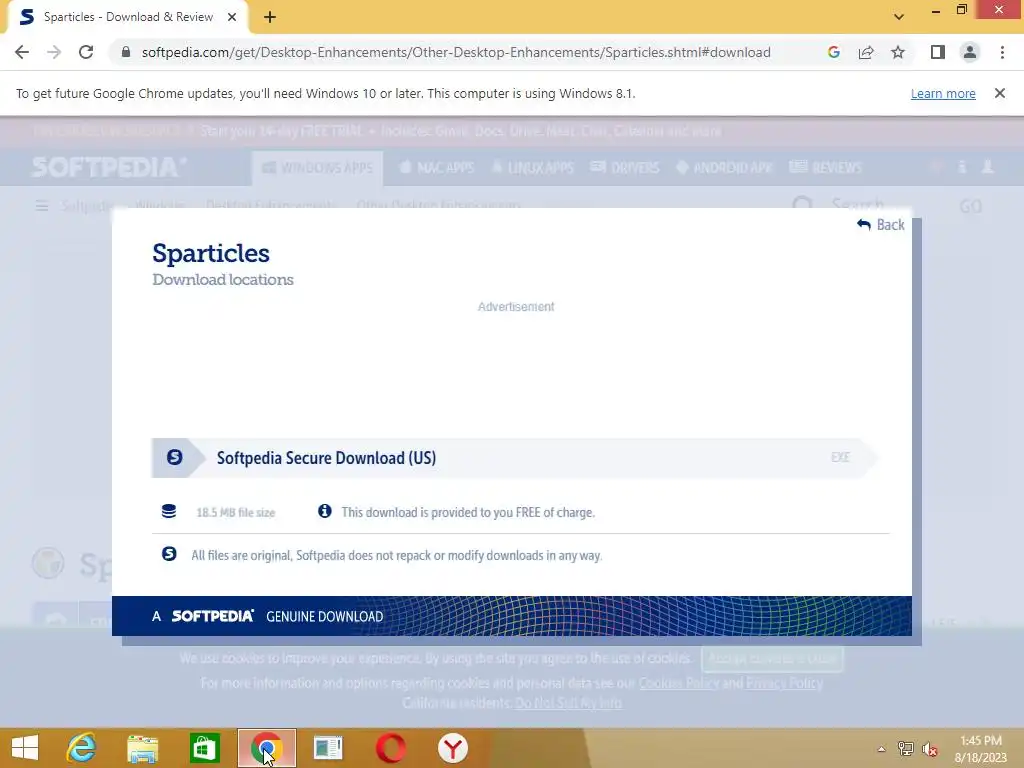1024x768 pixels.
Task: Open Google icon in the address bar
Action: (x=833, y=52)
